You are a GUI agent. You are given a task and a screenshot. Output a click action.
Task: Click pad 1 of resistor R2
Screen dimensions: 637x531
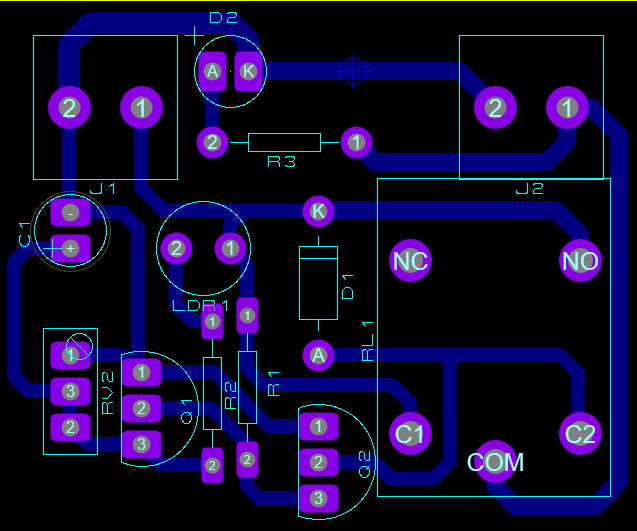tap(212, 322)
